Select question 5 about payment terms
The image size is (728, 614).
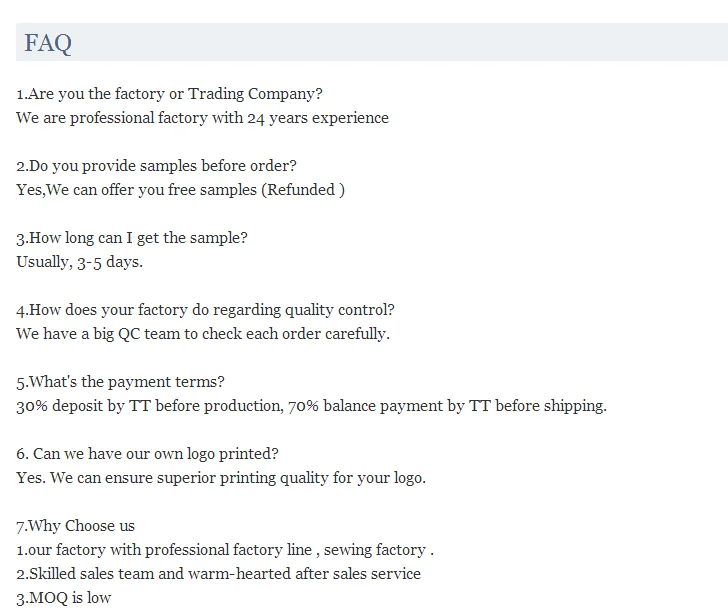120,381
